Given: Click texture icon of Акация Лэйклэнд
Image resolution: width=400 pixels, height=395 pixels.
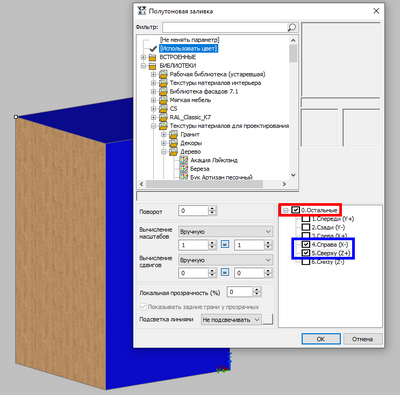Looking at the screenshot, I should pos(184,161).
